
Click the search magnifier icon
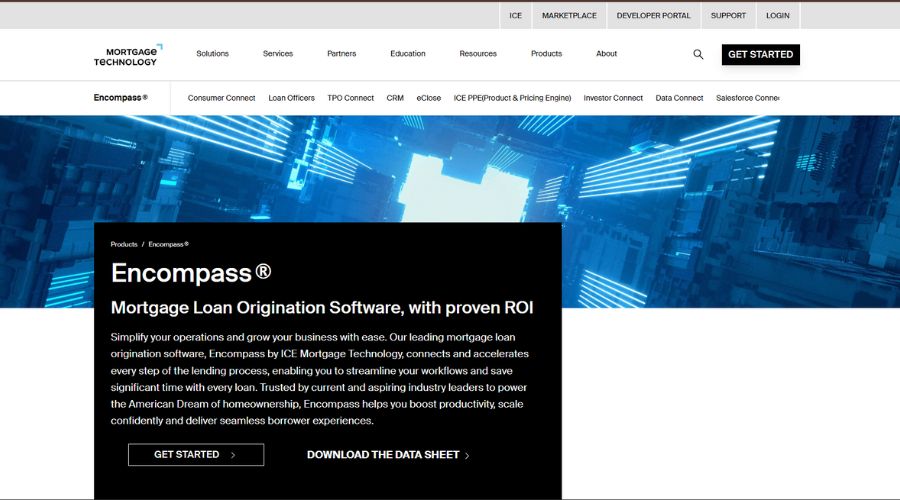tap(698, 54)
